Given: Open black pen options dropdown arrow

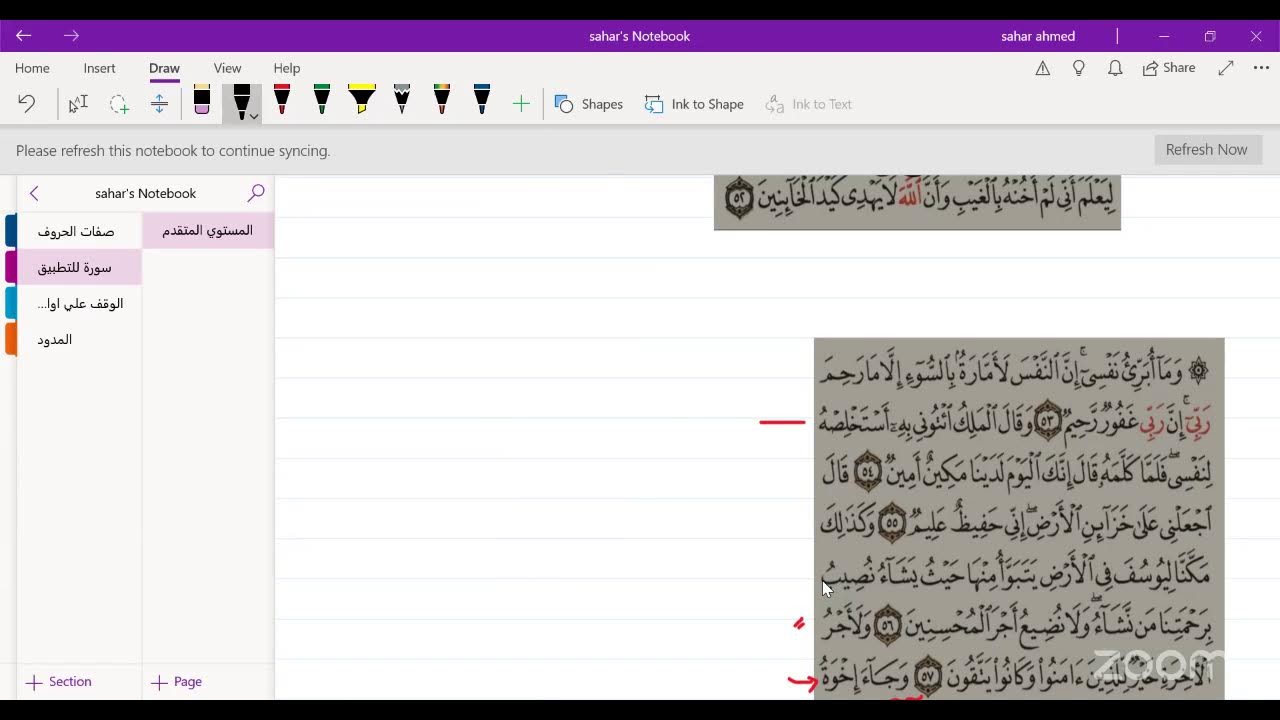Looking at the screenshot, I should 254,117.
